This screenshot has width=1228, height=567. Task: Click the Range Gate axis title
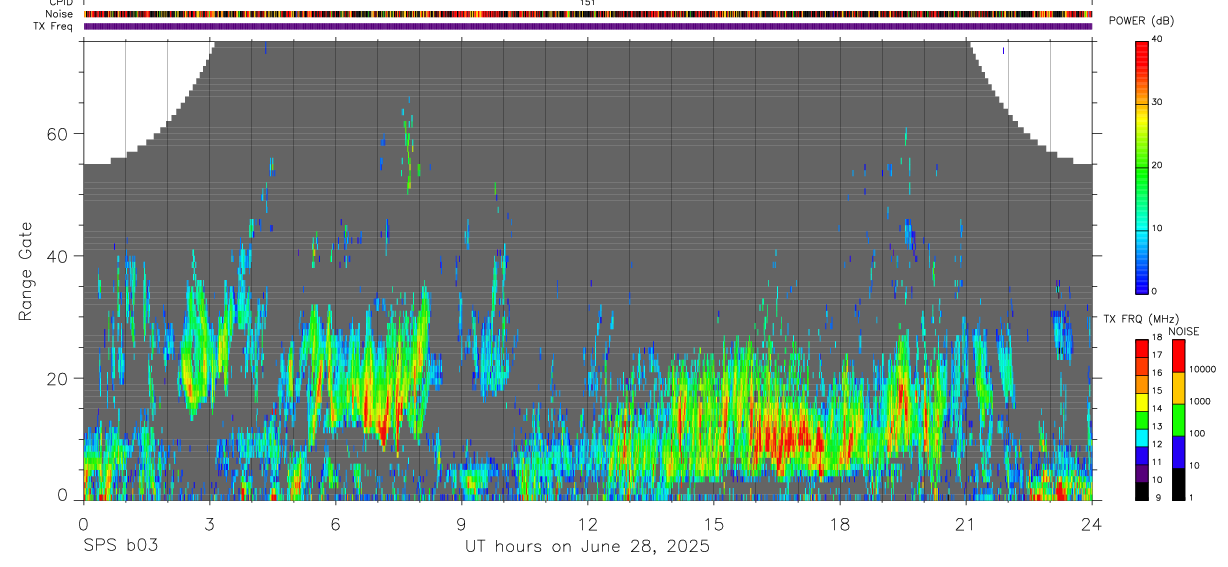pyautogui.click(x=25, y=270)
